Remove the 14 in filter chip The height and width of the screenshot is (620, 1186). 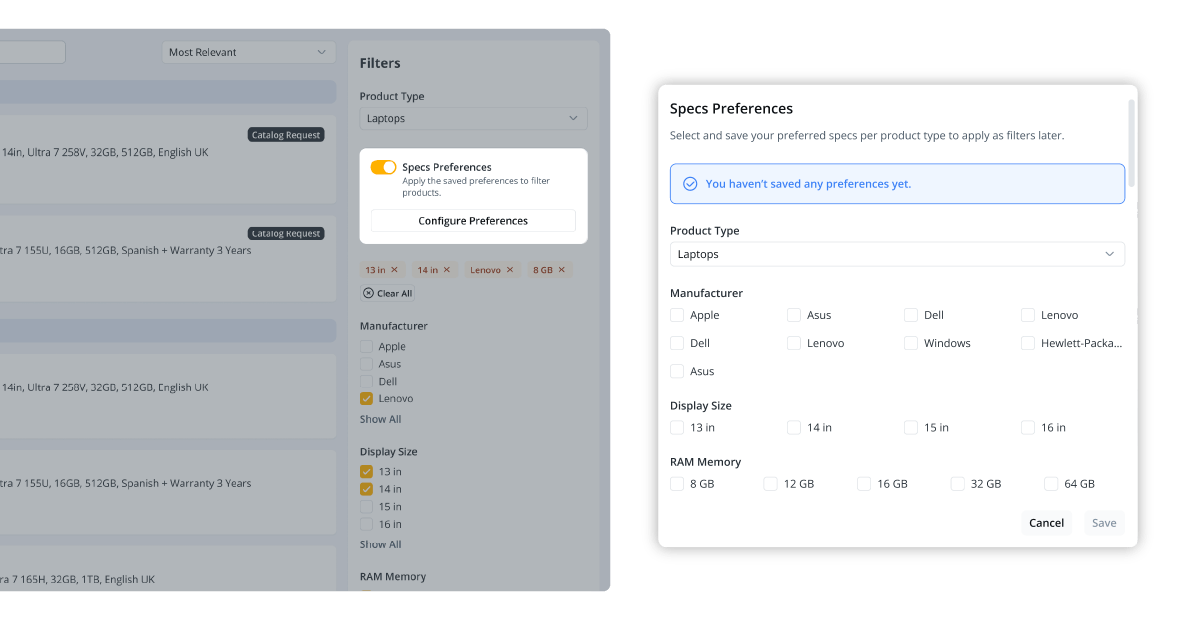click(x=446, y=270)
